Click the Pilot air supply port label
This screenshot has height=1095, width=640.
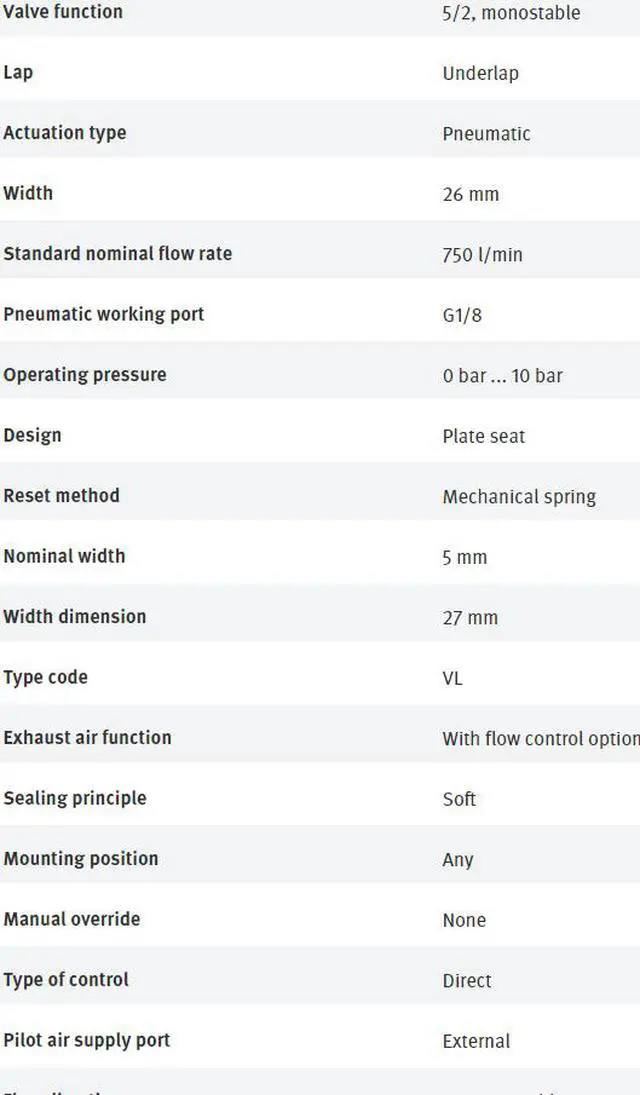tap(87, 1041)
